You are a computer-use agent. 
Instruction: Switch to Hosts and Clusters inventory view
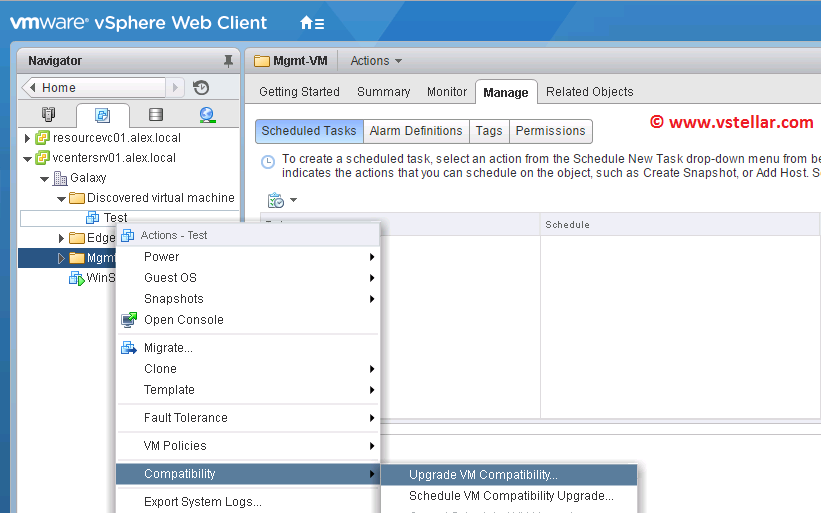click(49, 115)
